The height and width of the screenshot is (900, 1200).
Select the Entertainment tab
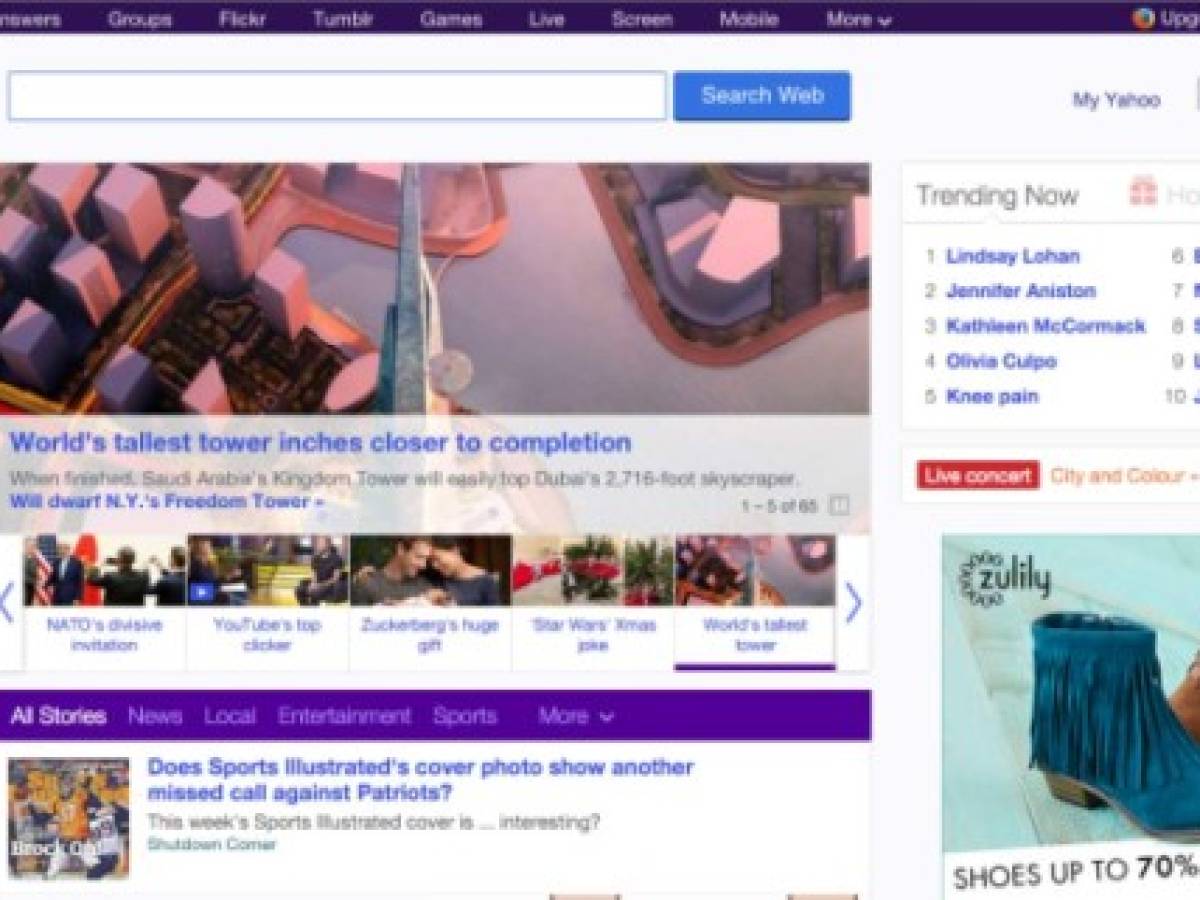coord(345,716)
